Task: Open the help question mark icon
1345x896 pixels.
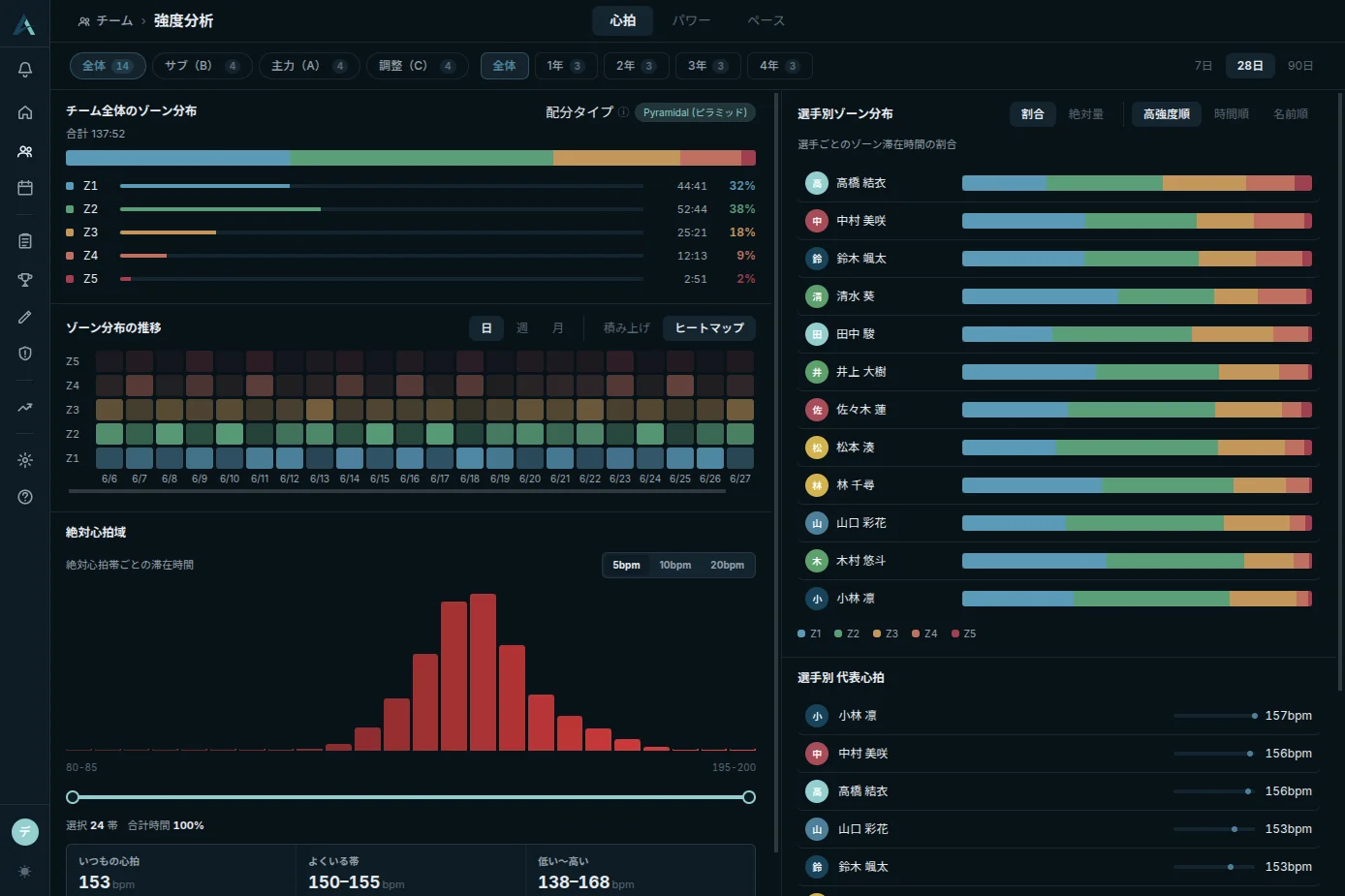Action: click(x=25, y=497)
